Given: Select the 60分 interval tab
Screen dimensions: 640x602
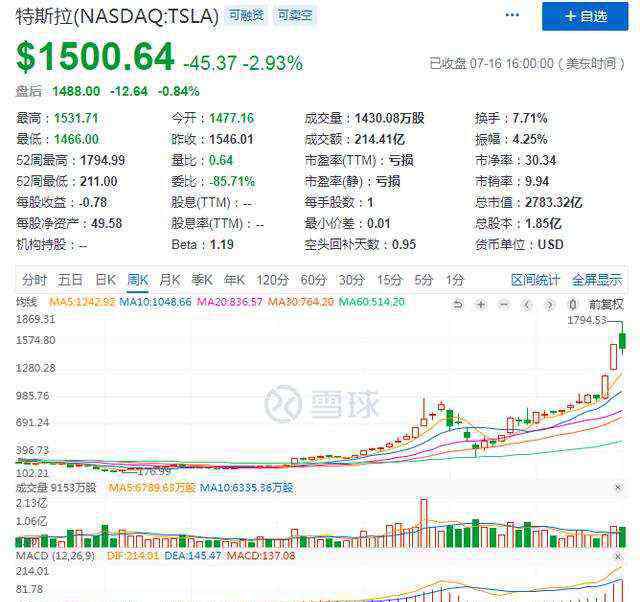Looking at the screenshot, I should pyautogui.click(x=313, y=280).
